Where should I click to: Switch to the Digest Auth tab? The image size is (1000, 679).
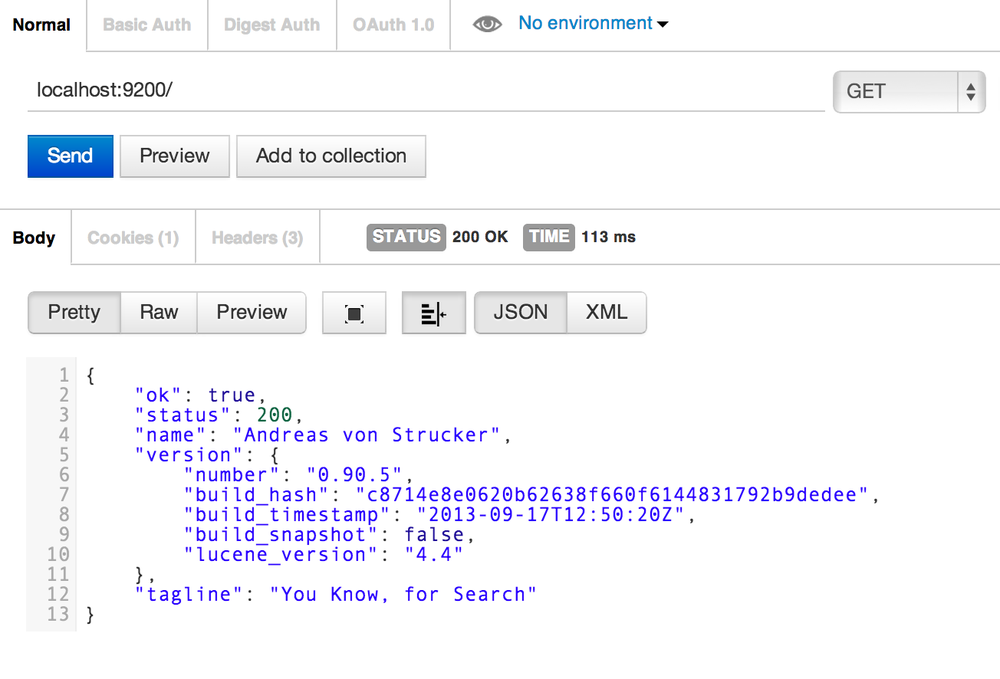(x=271, y=24)
